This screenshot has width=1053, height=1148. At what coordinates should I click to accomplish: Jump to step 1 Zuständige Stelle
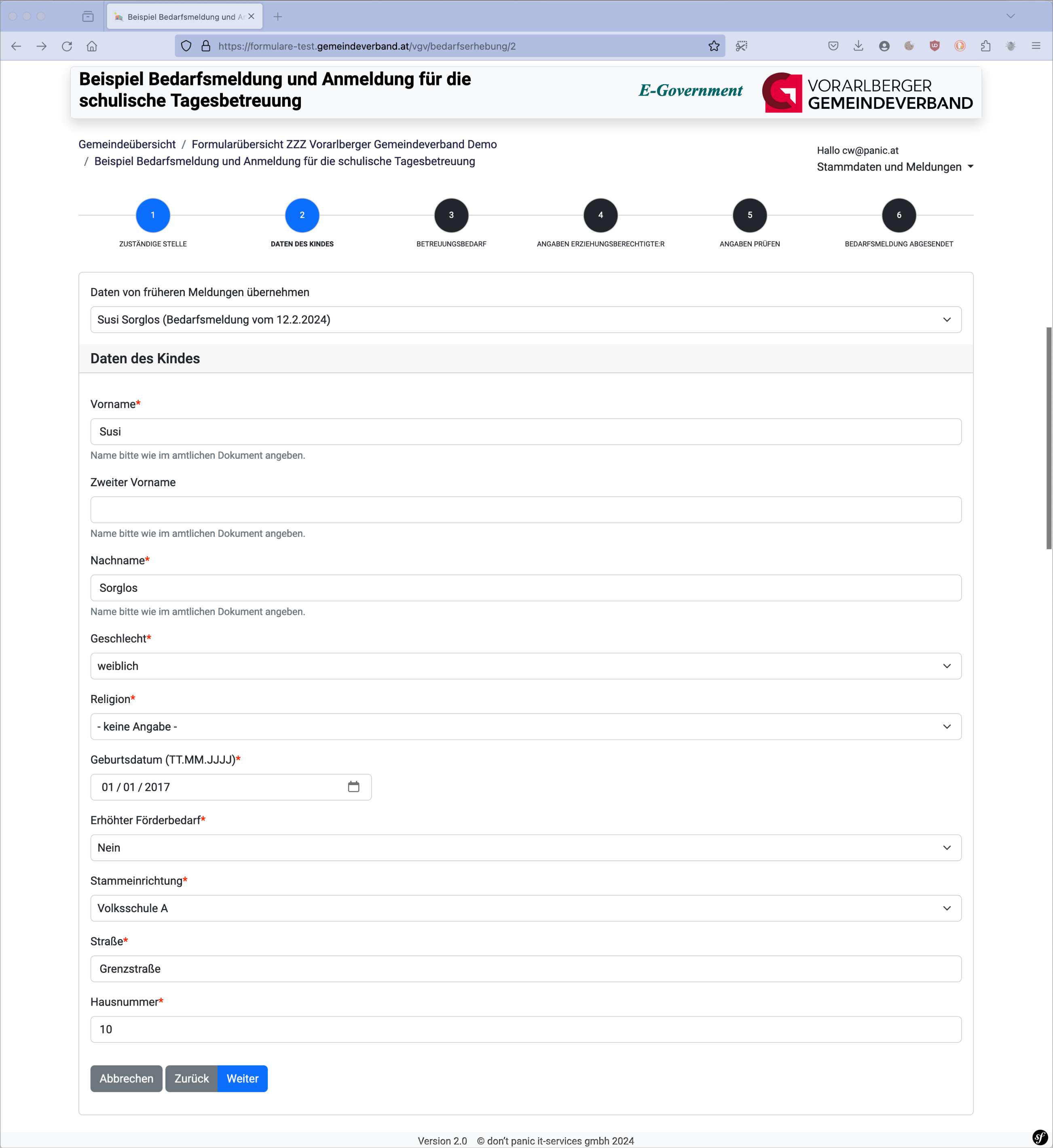point(153,216)
